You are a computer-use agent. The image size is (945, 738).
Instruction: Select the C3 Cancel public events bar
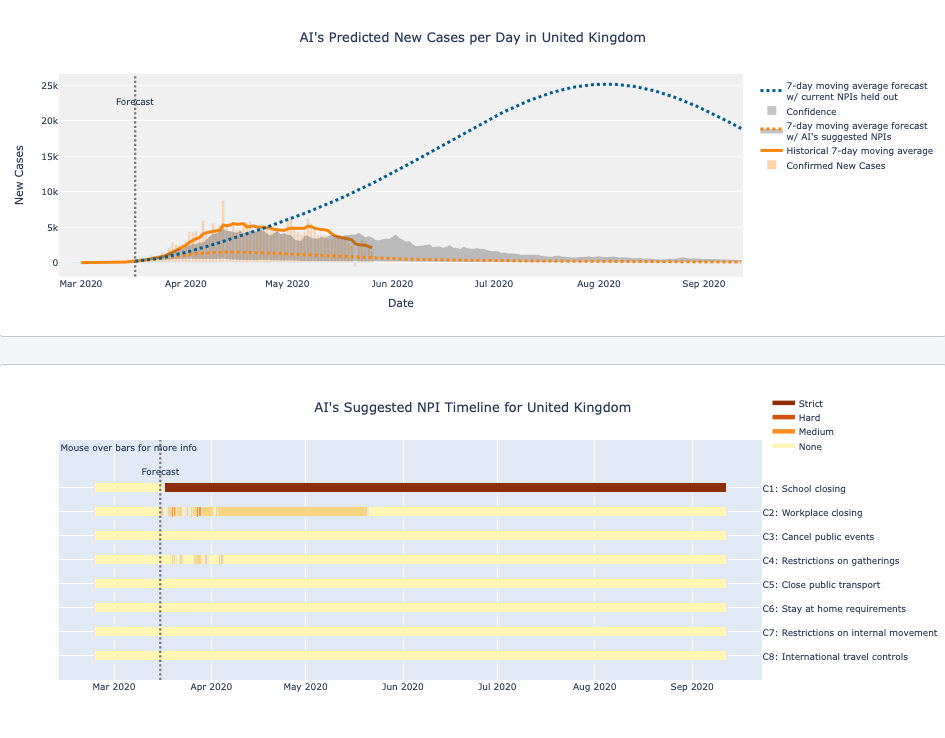point(410,536)
